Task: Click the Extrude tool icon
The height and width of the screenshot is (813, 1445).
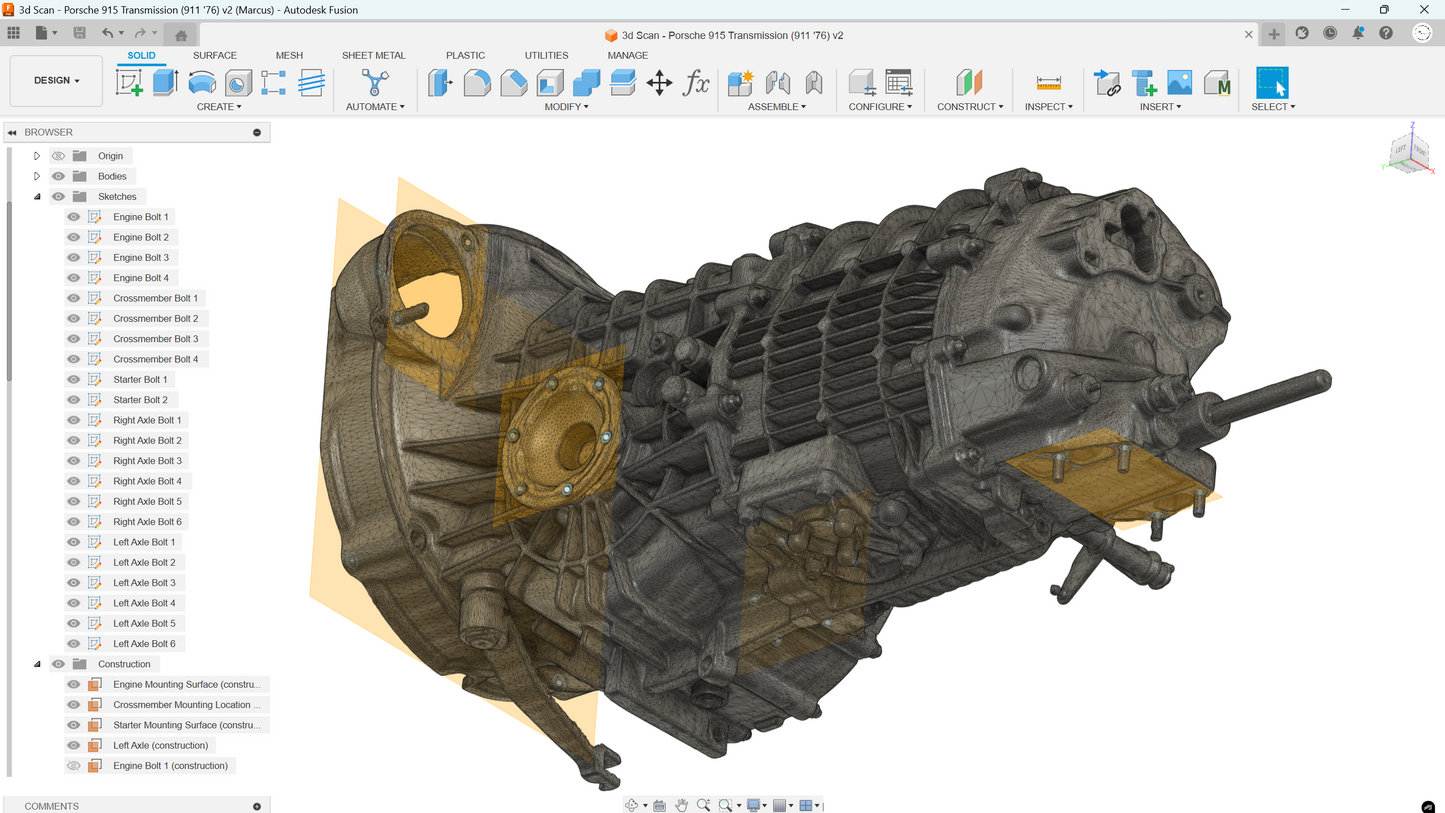Action: tap(165, 83)
